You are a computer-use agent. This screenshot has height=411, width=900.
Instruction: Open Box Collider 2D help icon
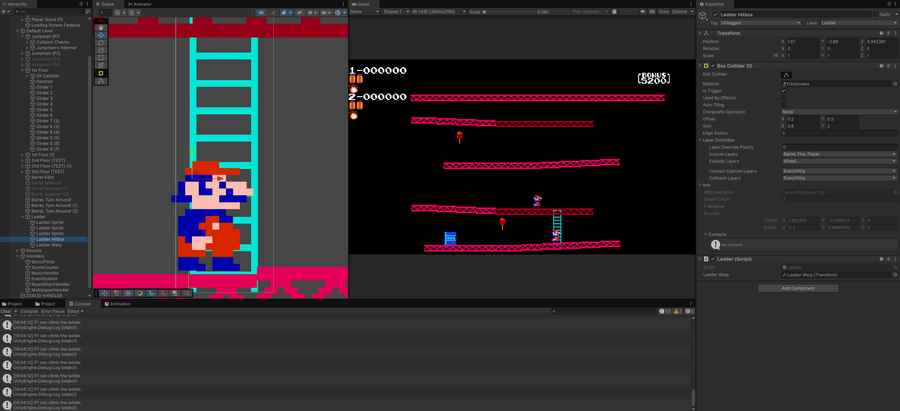(882, 66)
